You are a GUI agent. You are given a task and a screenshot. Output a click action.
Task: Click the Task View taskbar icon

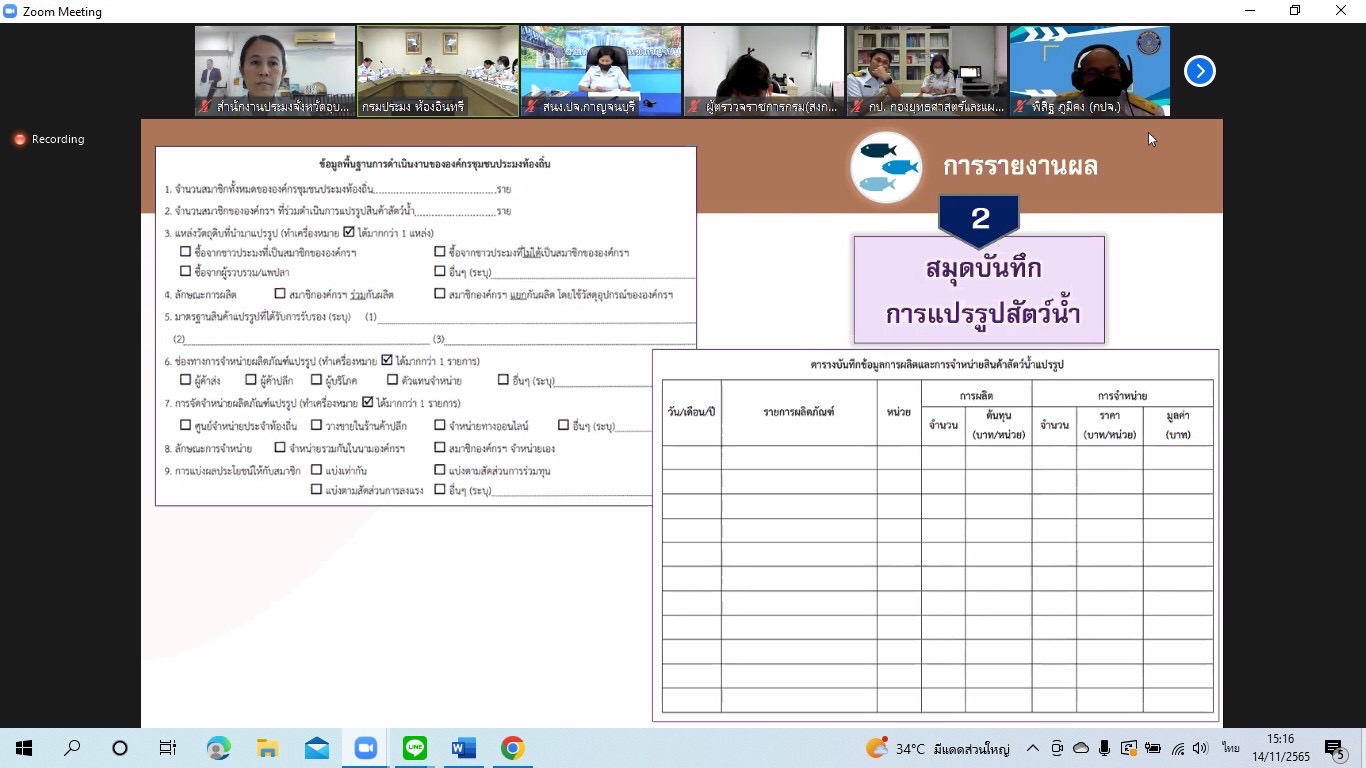tap(168, 748)
